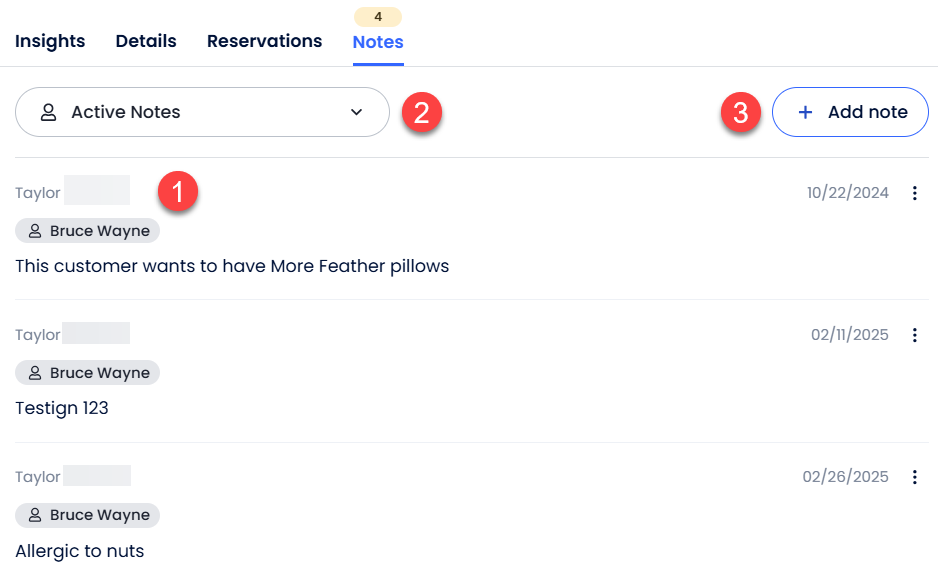
Task: Open the Active Notes dropdown
Action: point(202,112)
